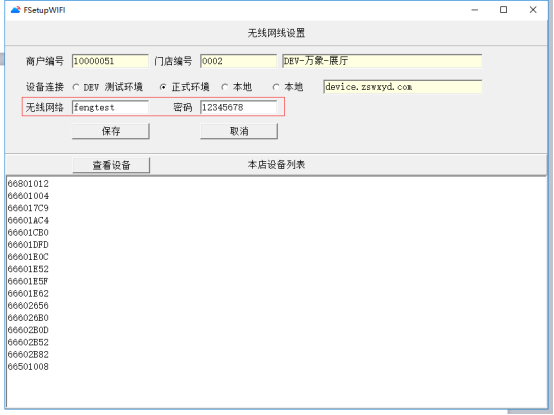Select device 66602B52 in the list
The width and height of the screenshot is (554, 415).
(28, 343)
